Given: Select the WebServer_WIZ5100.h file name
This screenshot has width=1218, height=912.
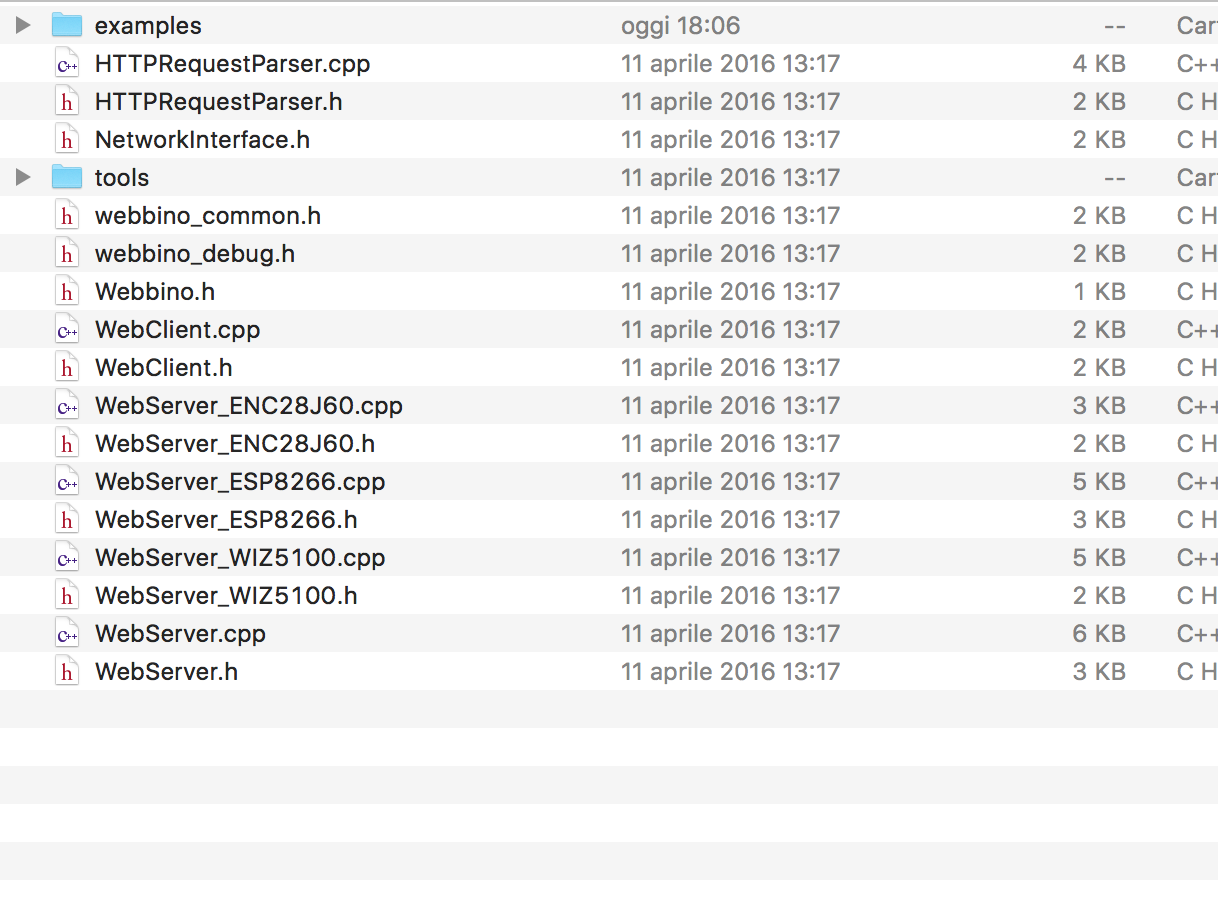Looking at the screenshot, I should click(225, 596).
